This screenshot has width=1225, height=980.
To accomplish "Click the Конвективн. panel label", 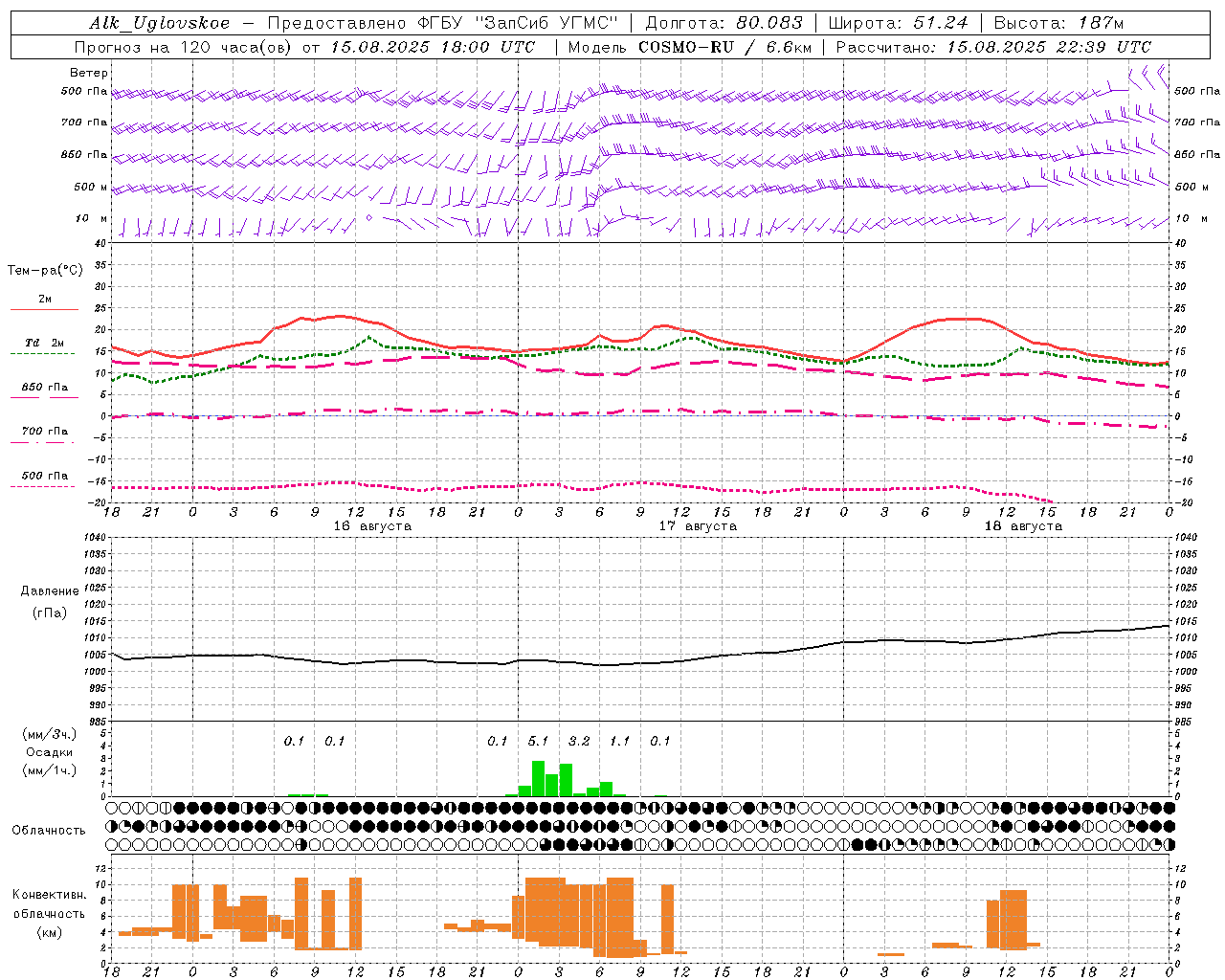I will tap(49, 895).
